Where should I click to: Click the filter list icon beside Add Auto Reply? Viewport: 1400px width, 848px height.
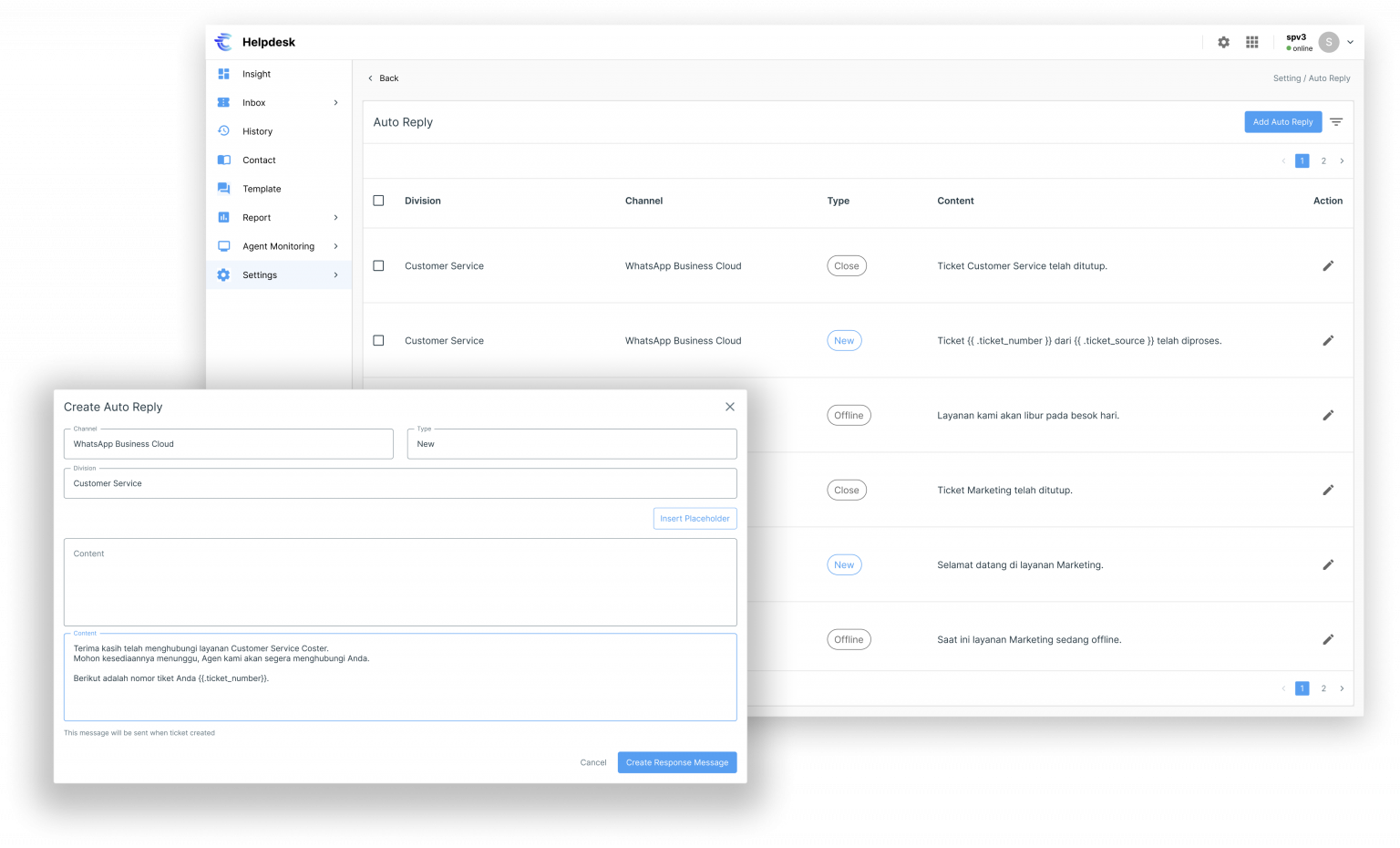(1336, 122)
